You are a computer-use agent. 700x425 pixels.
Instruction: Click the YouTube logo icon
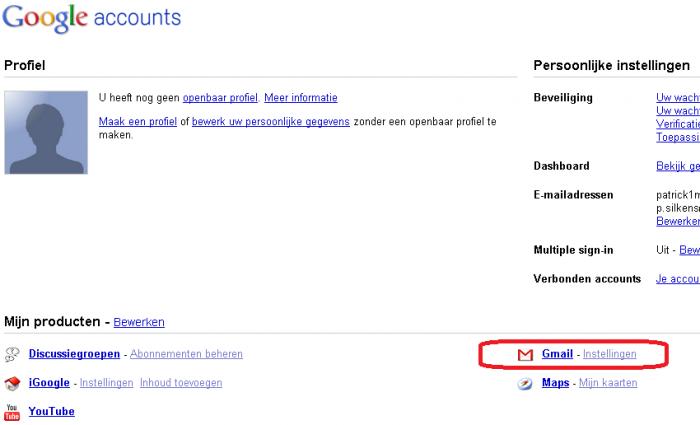click(x=13, y=411)
